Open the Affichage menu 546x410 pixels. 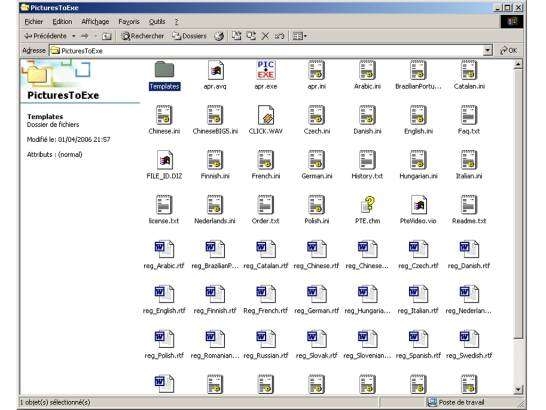95,22
